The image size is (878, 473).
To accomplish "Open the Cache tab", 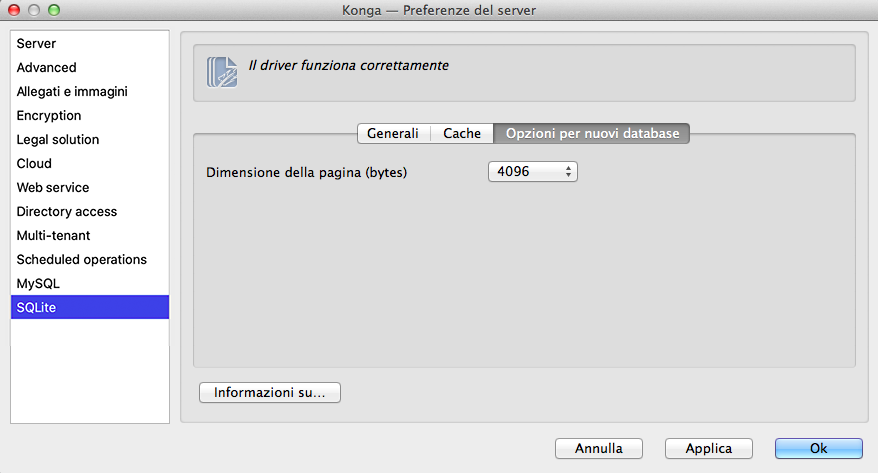I will (462, 133).
